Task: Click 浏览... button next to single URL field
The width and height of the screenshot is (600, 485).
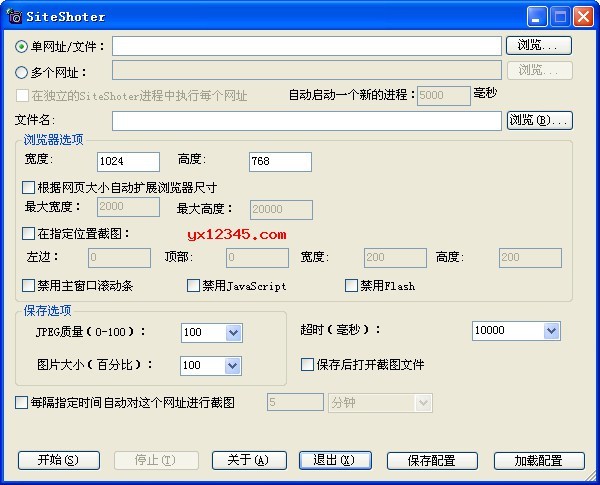Action: tap(539, 46)
